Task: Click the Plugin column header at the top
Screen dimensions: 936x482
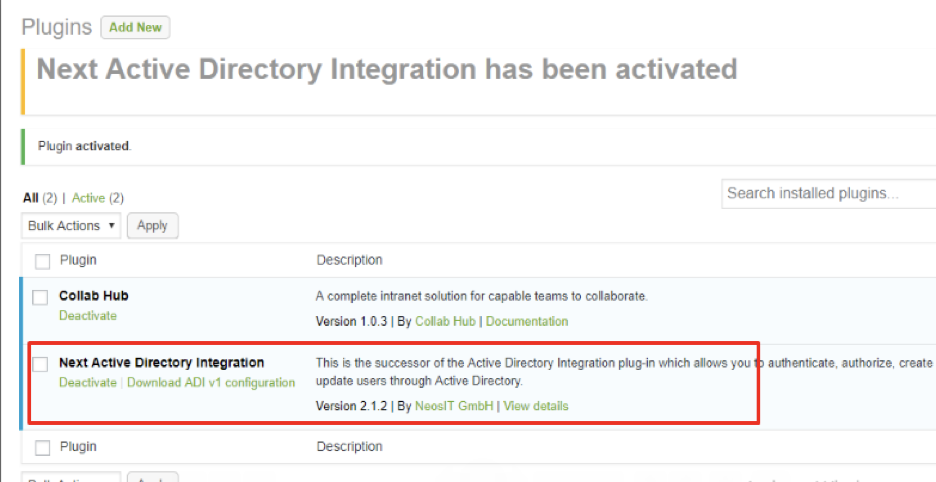Action: (78, 260)
